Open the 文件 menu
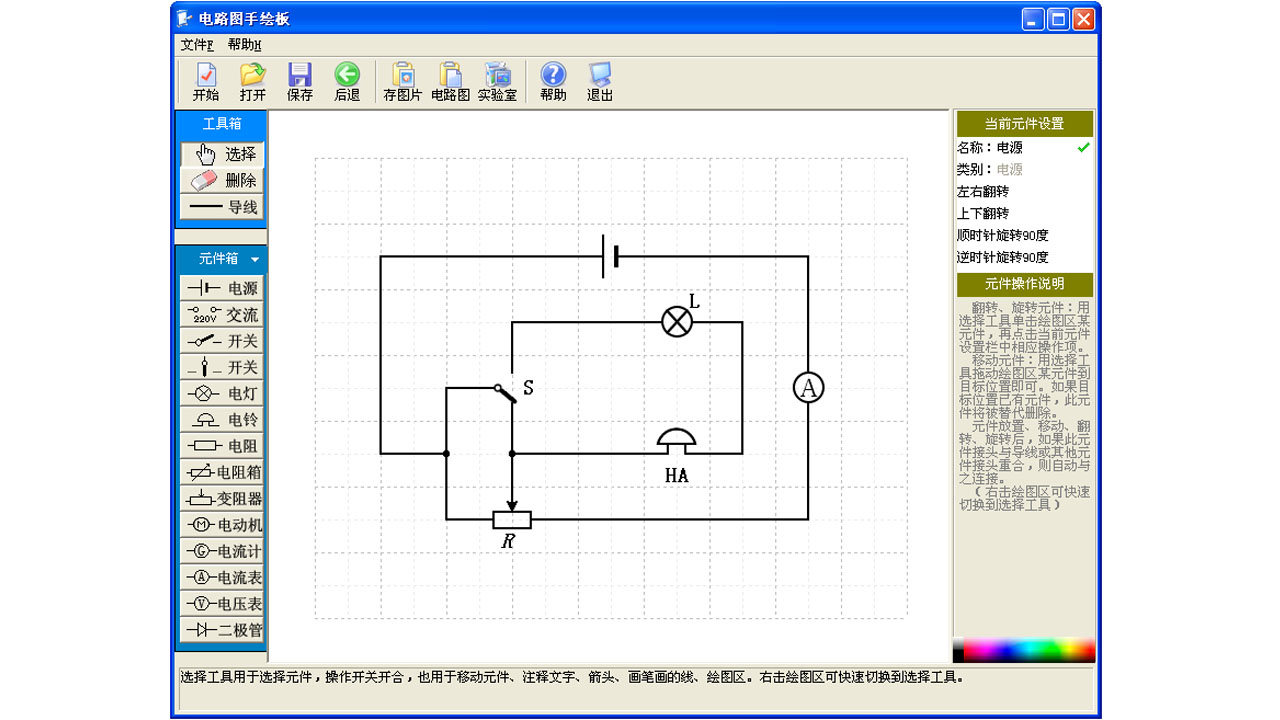This screenshot has width=1280, height=720. [197, 45]
